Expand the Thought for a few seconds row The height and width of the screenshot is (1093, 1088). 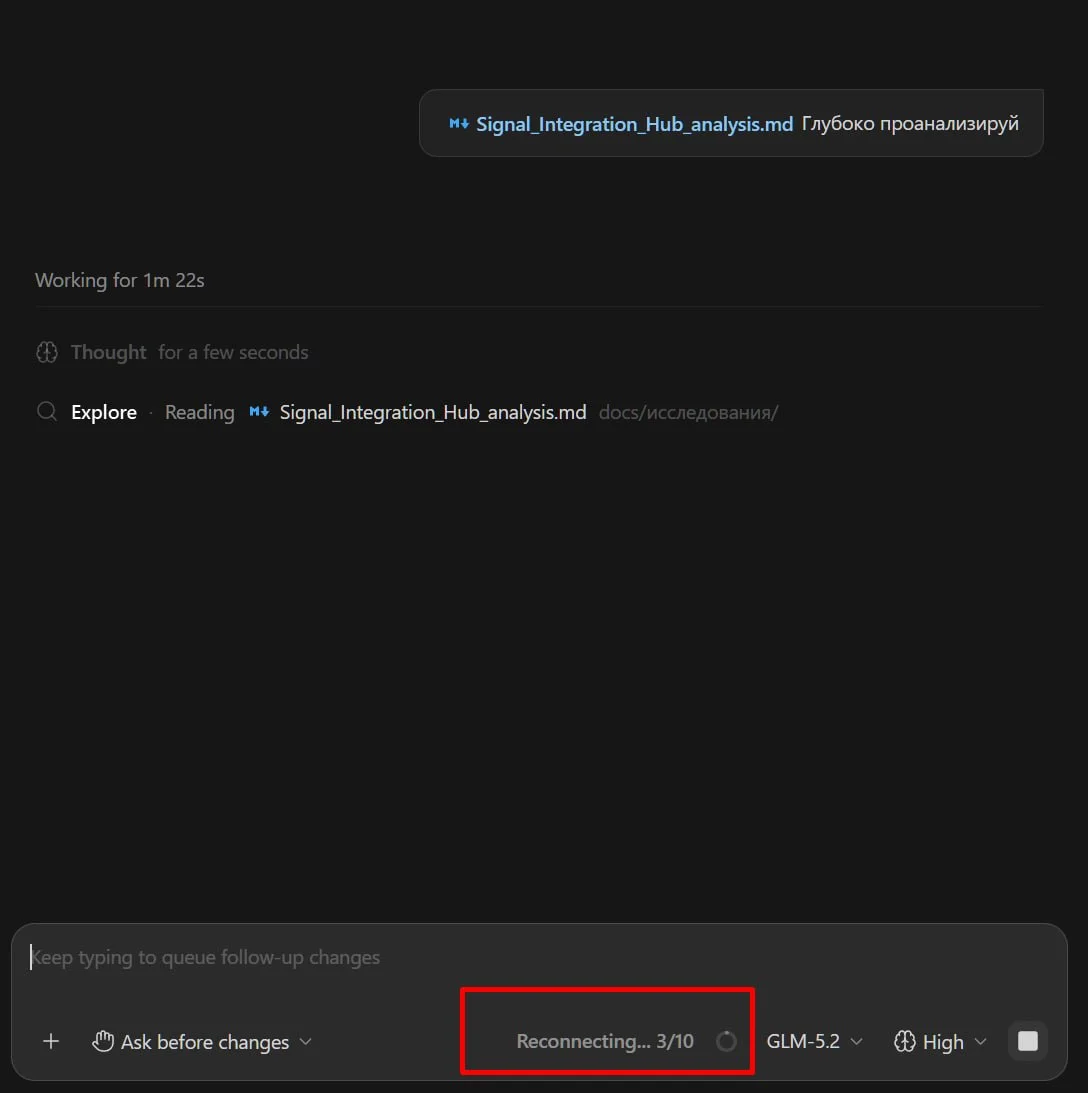pos(171,352)
